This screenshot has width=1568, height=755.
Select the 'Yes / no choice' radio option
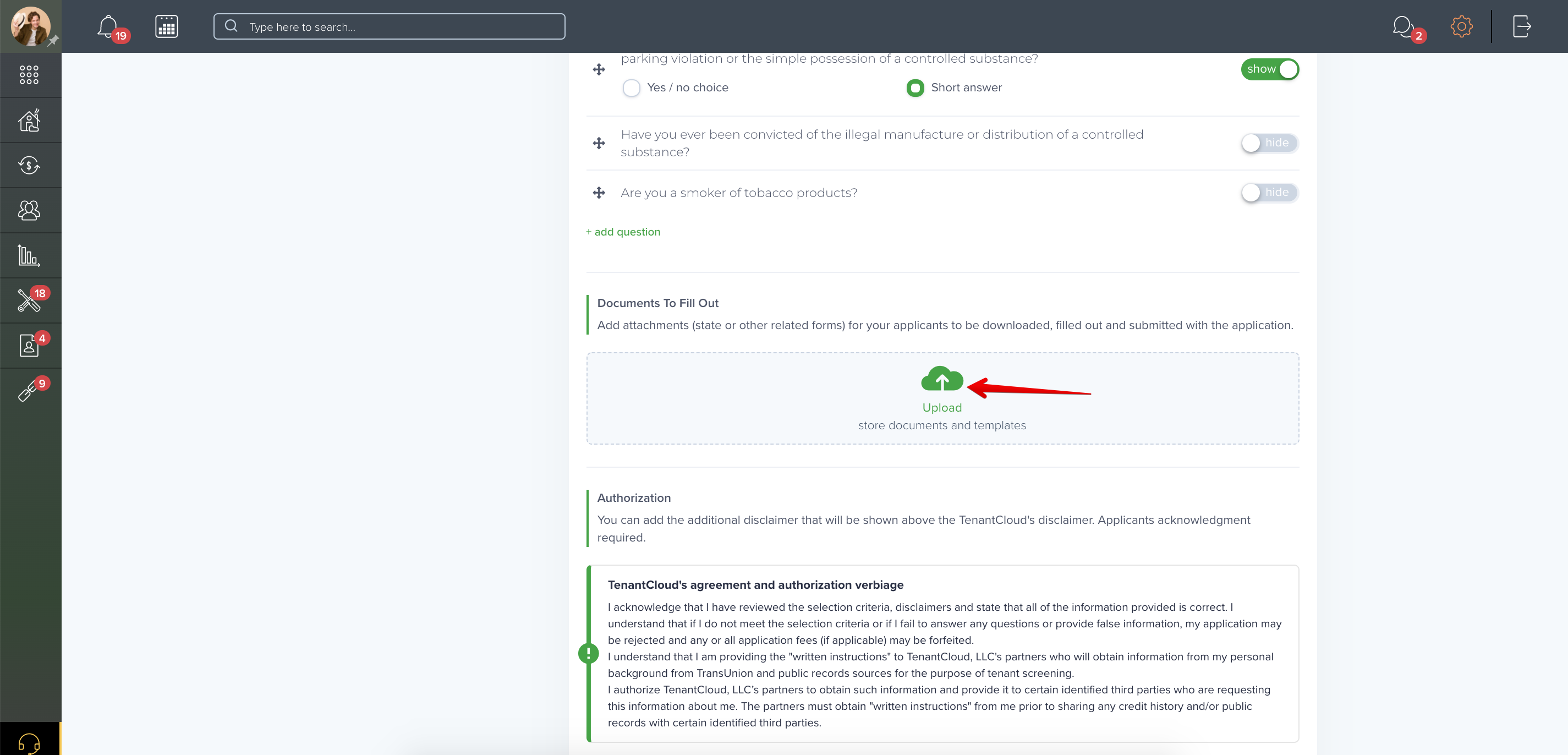(x=631, y=87)
